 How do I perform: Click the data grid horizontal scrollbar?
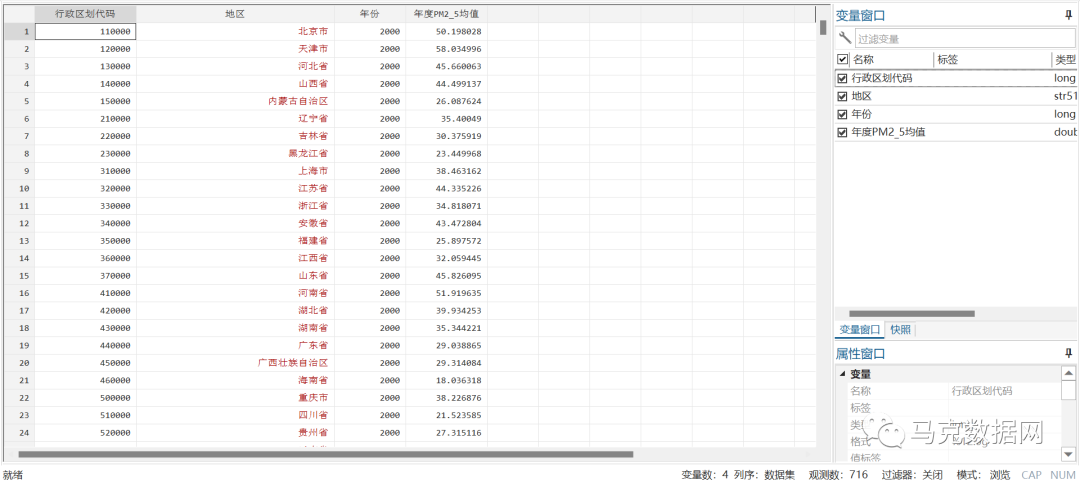[325, 454]
